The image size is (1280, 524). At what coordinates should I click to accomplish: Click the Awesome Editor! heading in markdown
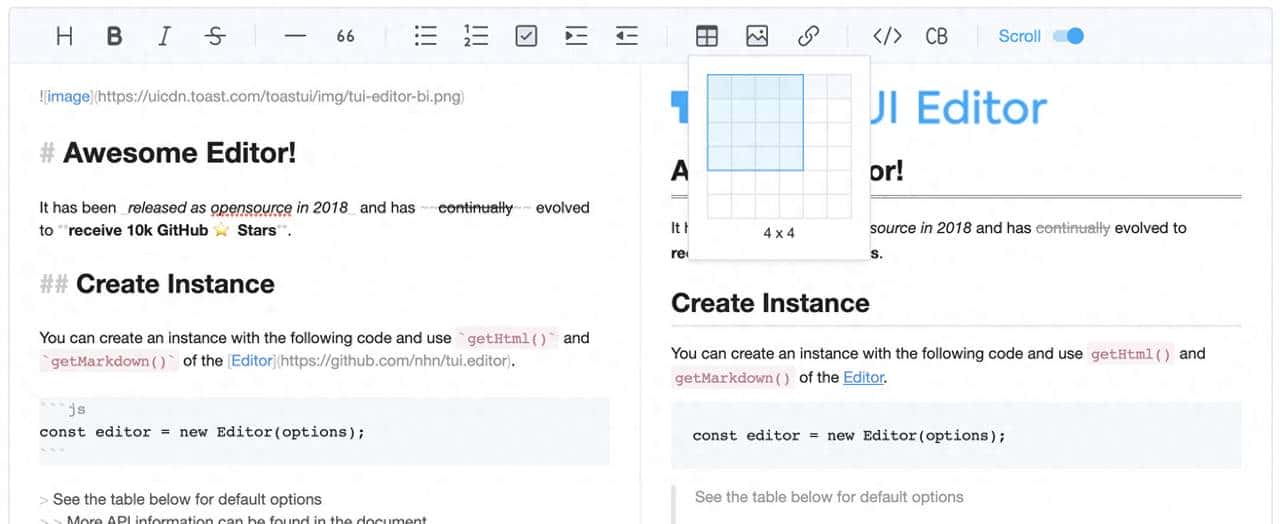[x=179, y=153]
